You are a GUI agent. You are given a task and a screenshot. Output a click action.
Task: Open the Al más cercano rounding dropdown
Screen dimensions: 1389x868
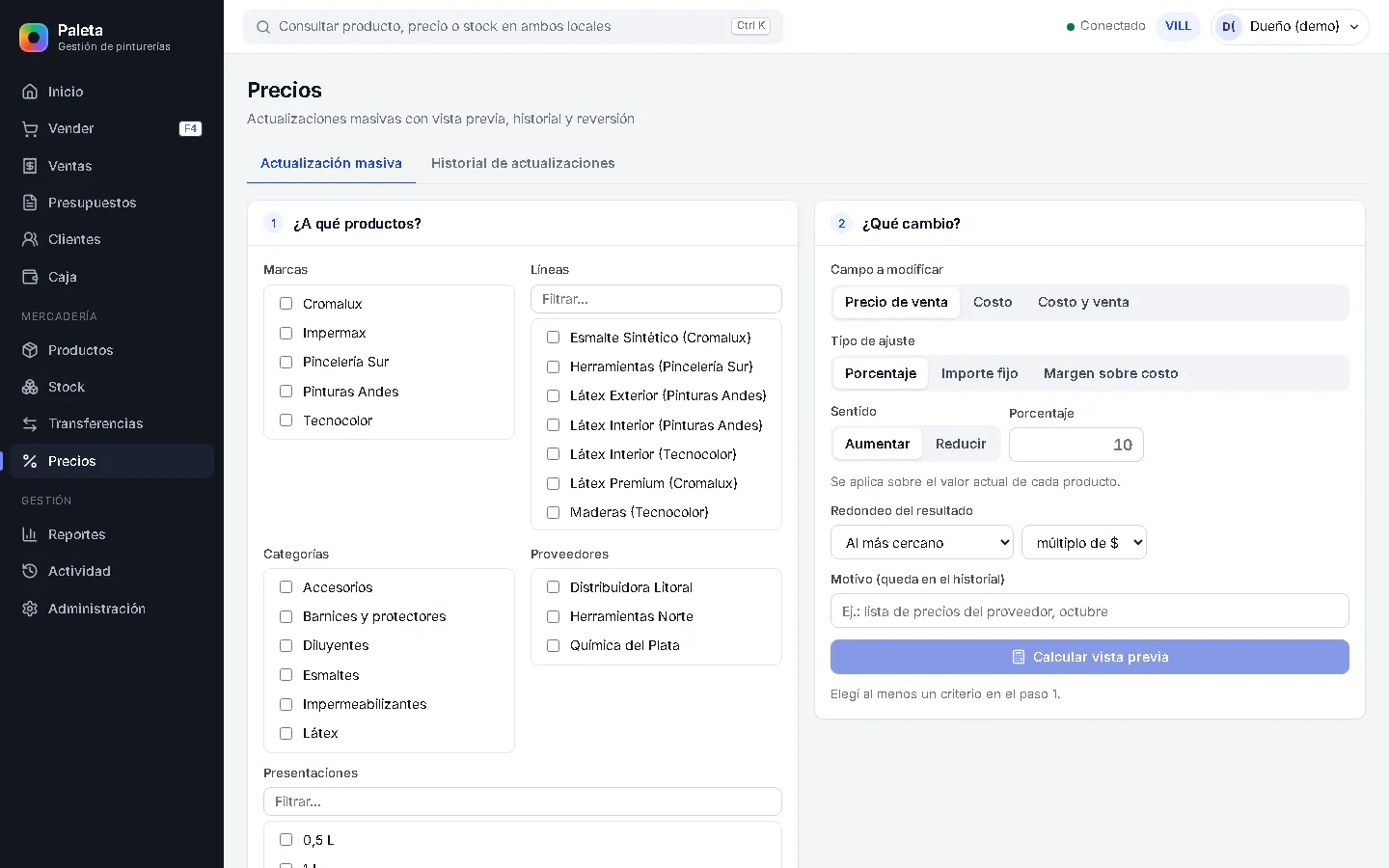point(922,542)
